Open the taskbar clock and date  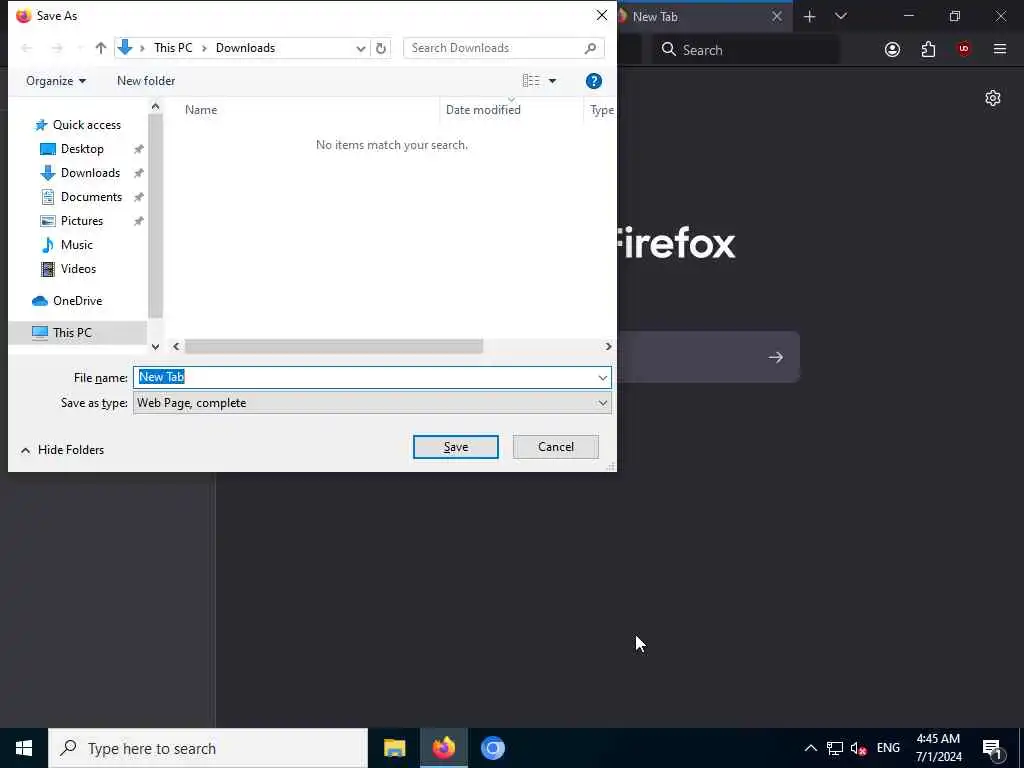tap(938, 748)
